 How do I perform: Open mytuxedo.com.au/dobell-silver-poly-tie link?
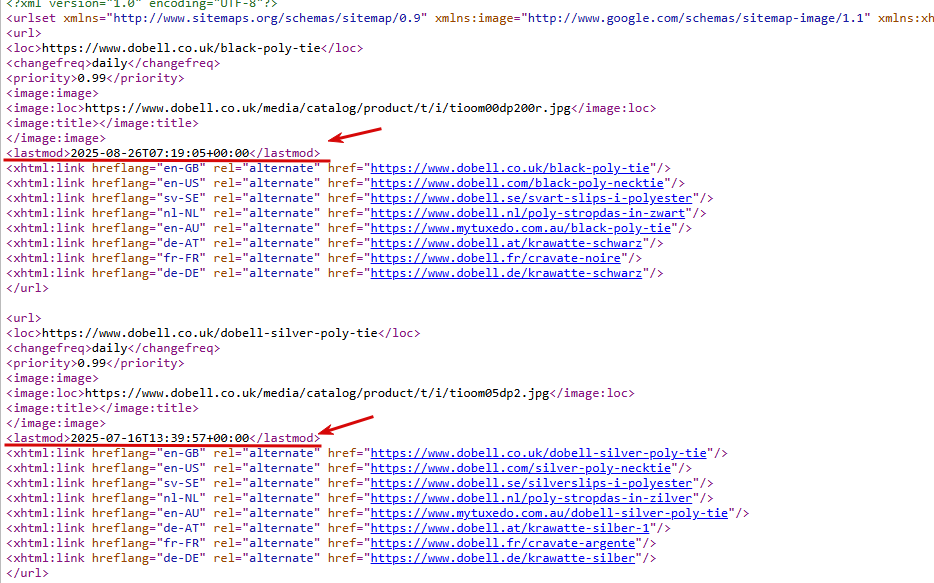click(549, 513)
